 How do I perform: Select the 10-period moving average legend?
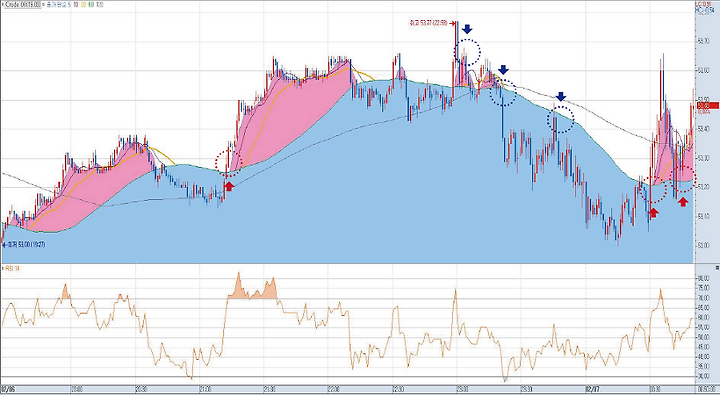[76, 5]
